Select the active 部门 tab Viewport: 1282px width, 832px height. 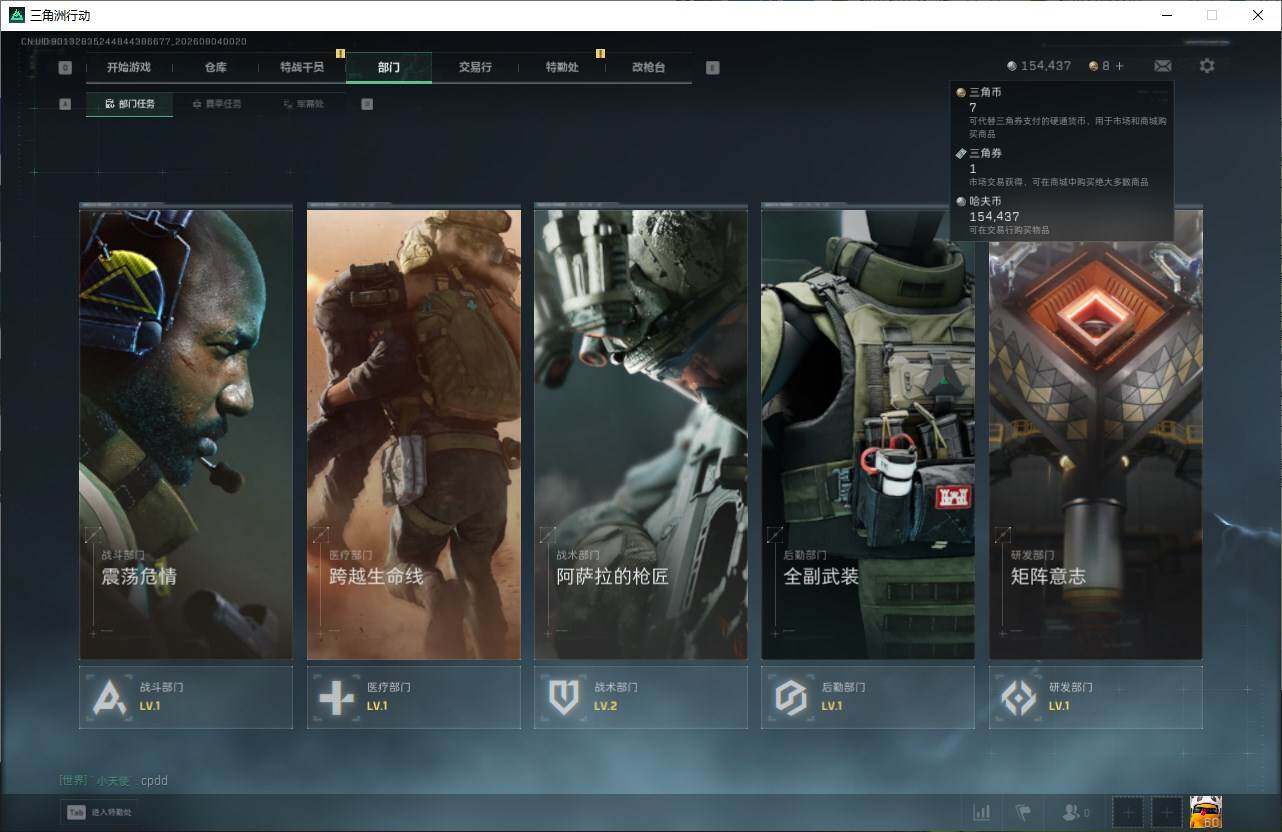[x=389, y=67]
